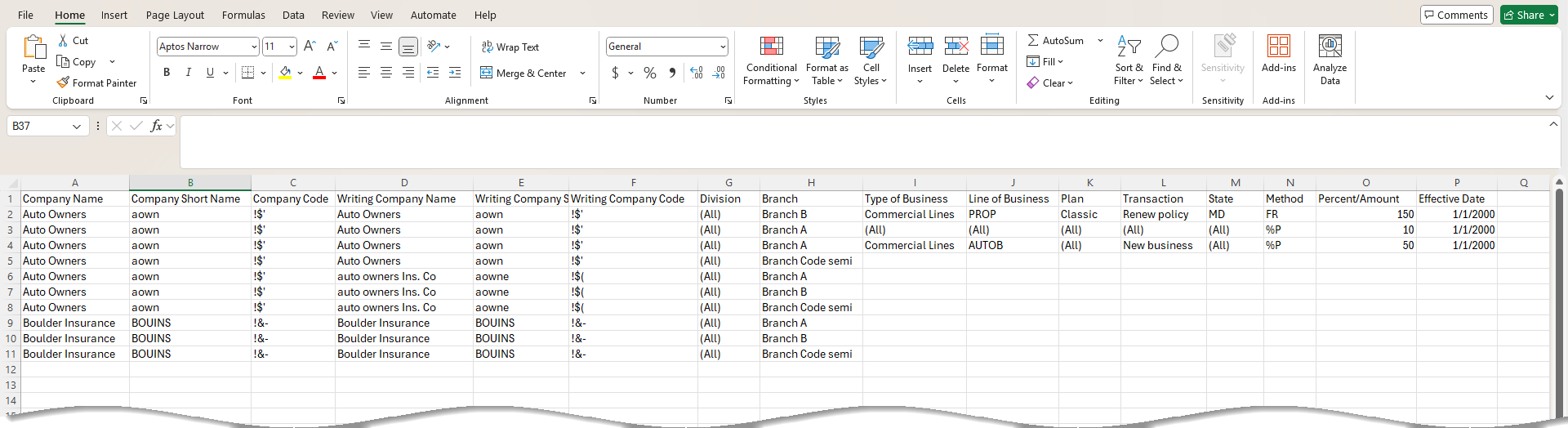The height and width of the screenshot is (428, 1568).
Task: Center text horizontally
Action: point(386,73)
